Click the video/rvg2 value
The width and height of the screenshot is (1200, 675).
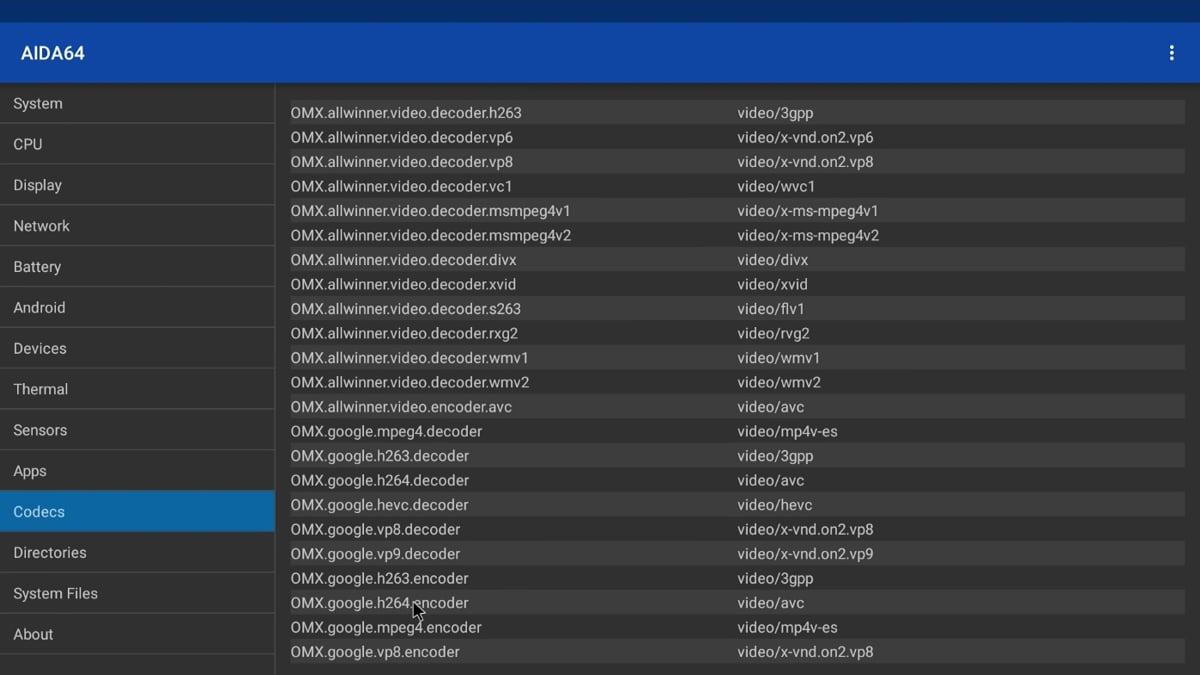[x=773, y=333]
